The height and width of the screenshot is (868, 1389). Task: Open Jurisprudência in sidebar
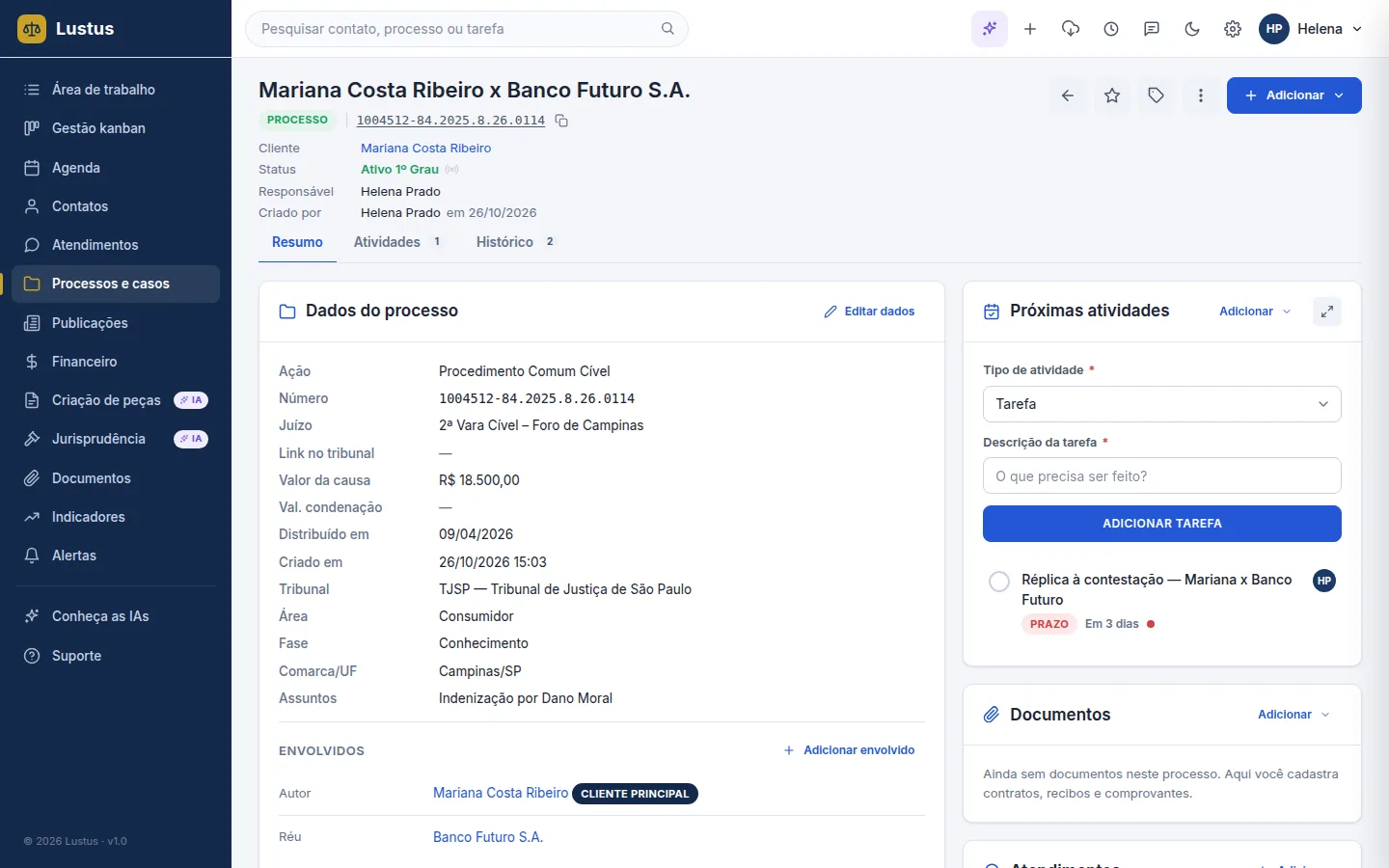116,439
